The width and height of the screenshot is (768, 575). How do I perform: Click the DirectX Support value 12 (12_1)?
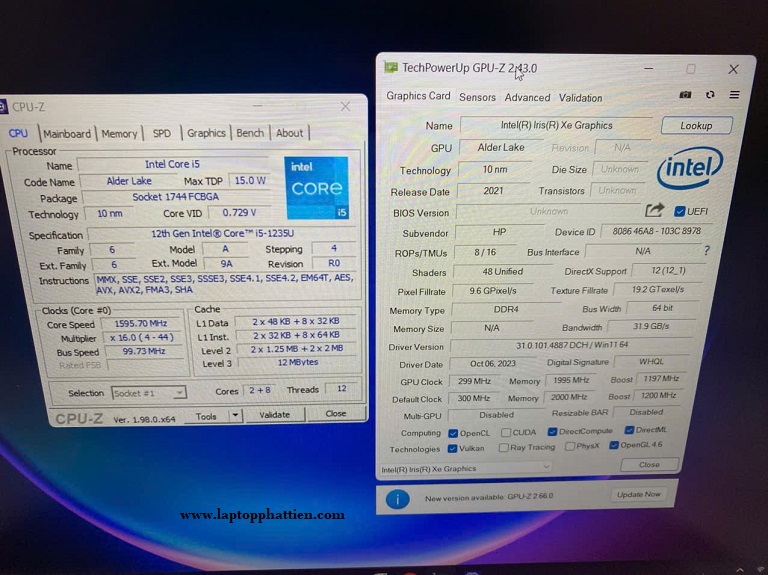click(x=668, y=270)
